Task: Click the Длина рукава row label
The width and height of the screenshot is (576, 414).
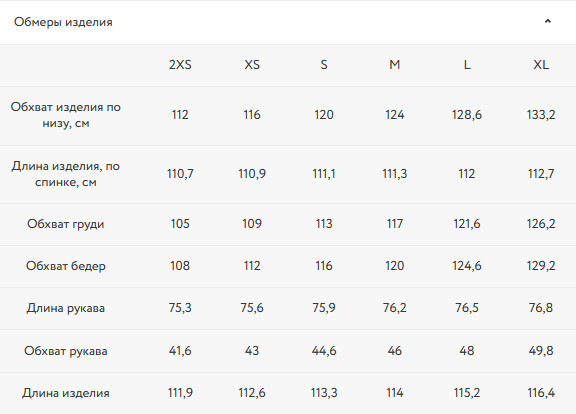Action: click(x=66, y=308)
